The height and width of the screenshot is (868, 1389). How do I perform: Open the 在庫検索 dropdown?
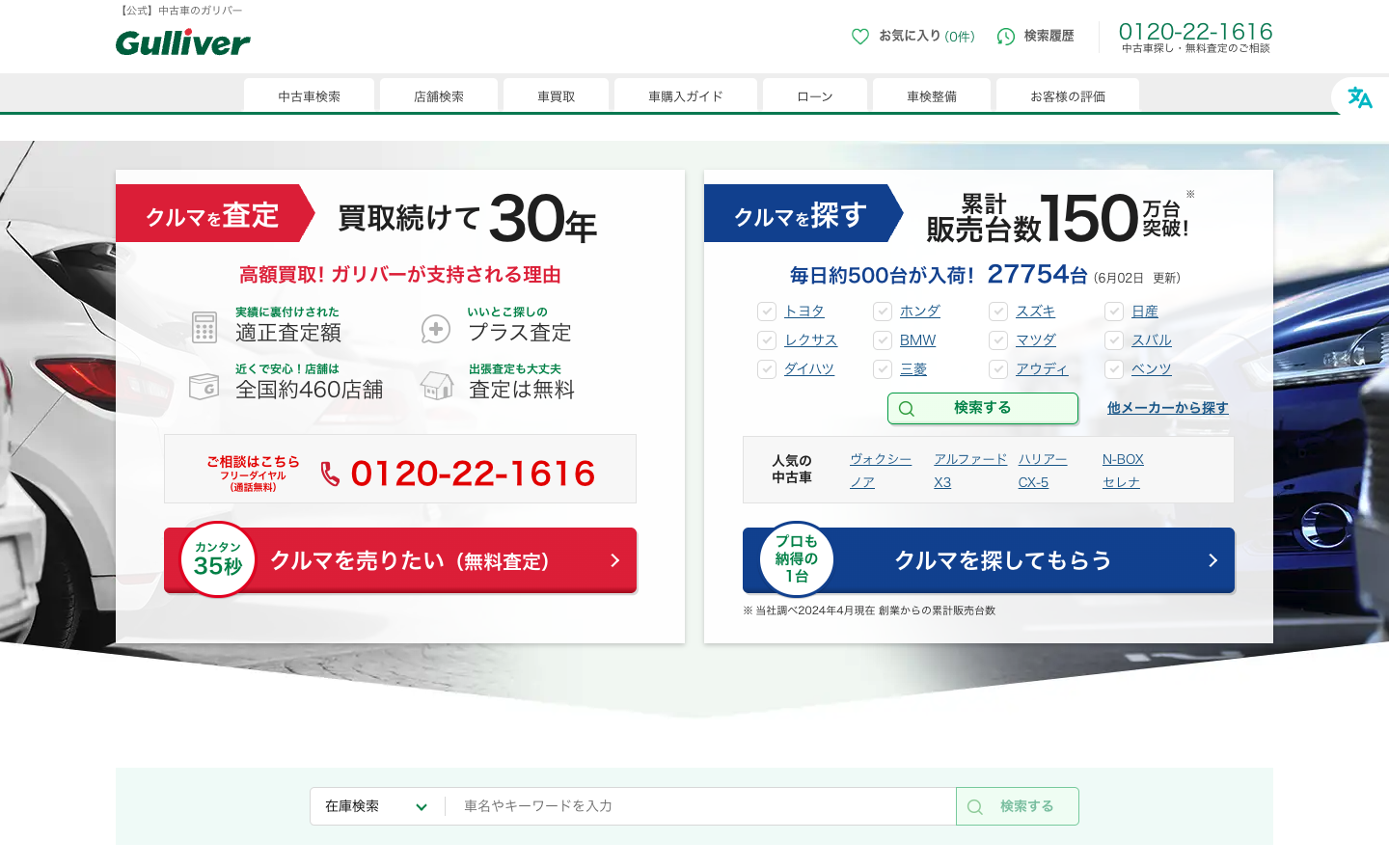click(377, 806)
